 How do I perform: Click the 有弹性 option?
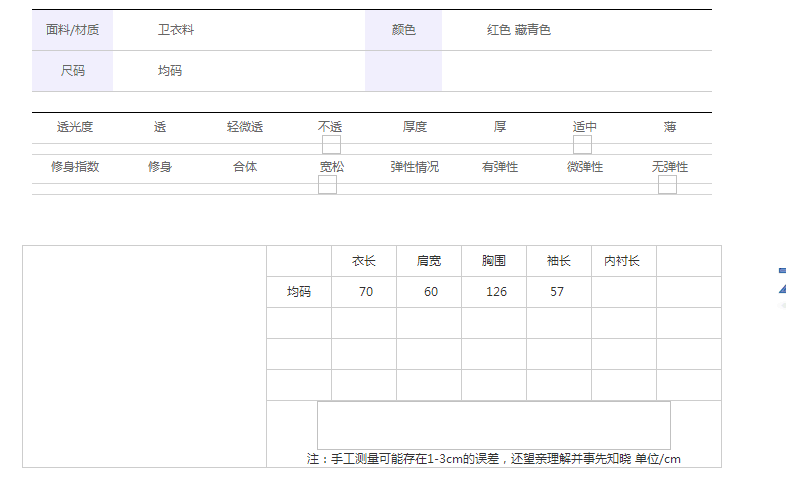(500, 167)
